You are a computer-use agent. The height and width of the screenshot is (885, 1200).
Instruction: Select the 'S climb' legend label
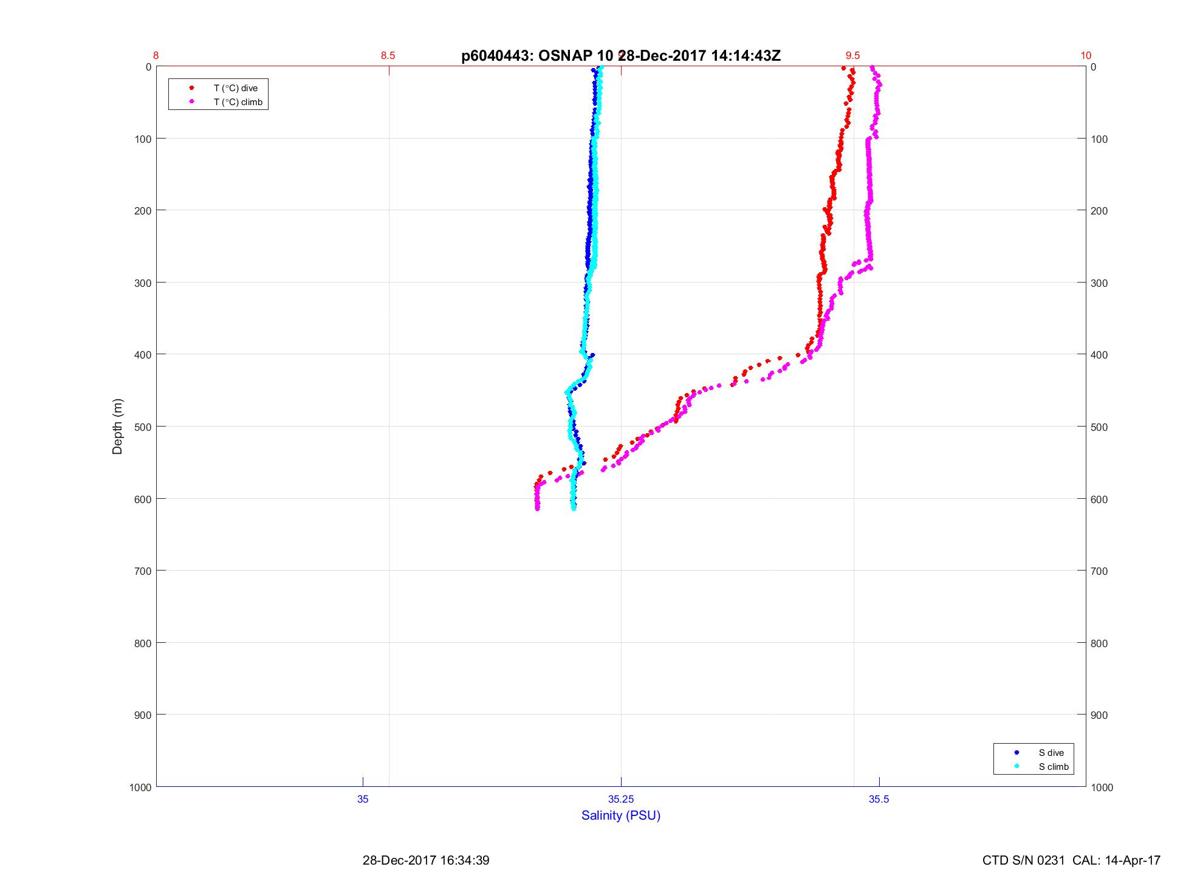(1054, 766)
